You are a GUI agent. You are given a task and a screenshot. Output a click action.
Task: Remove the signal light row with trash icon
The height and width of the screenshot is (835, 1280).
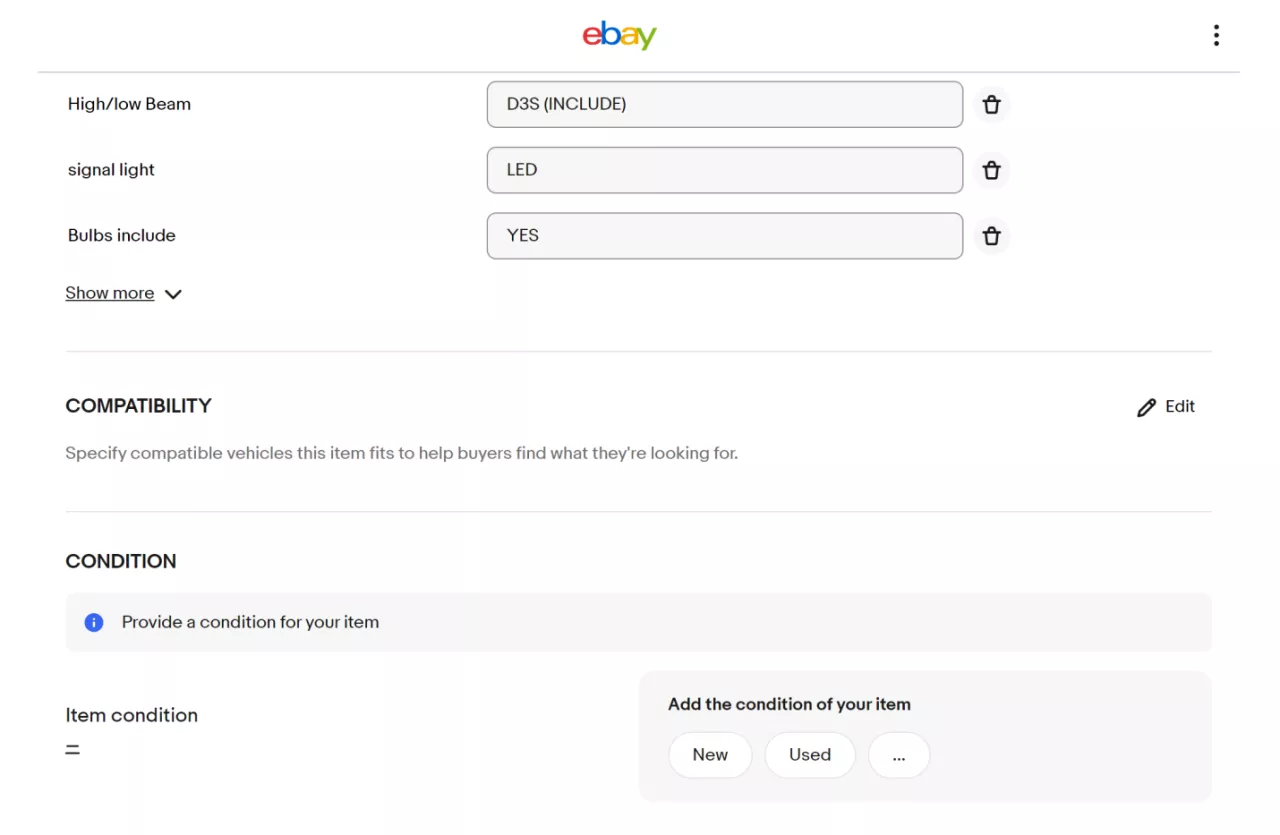coord(991,171)
